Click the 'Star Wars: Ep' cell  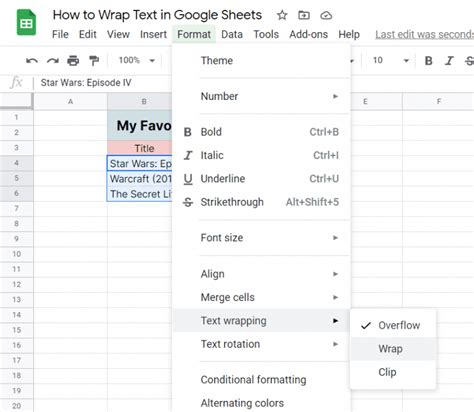tap(140, 163)
